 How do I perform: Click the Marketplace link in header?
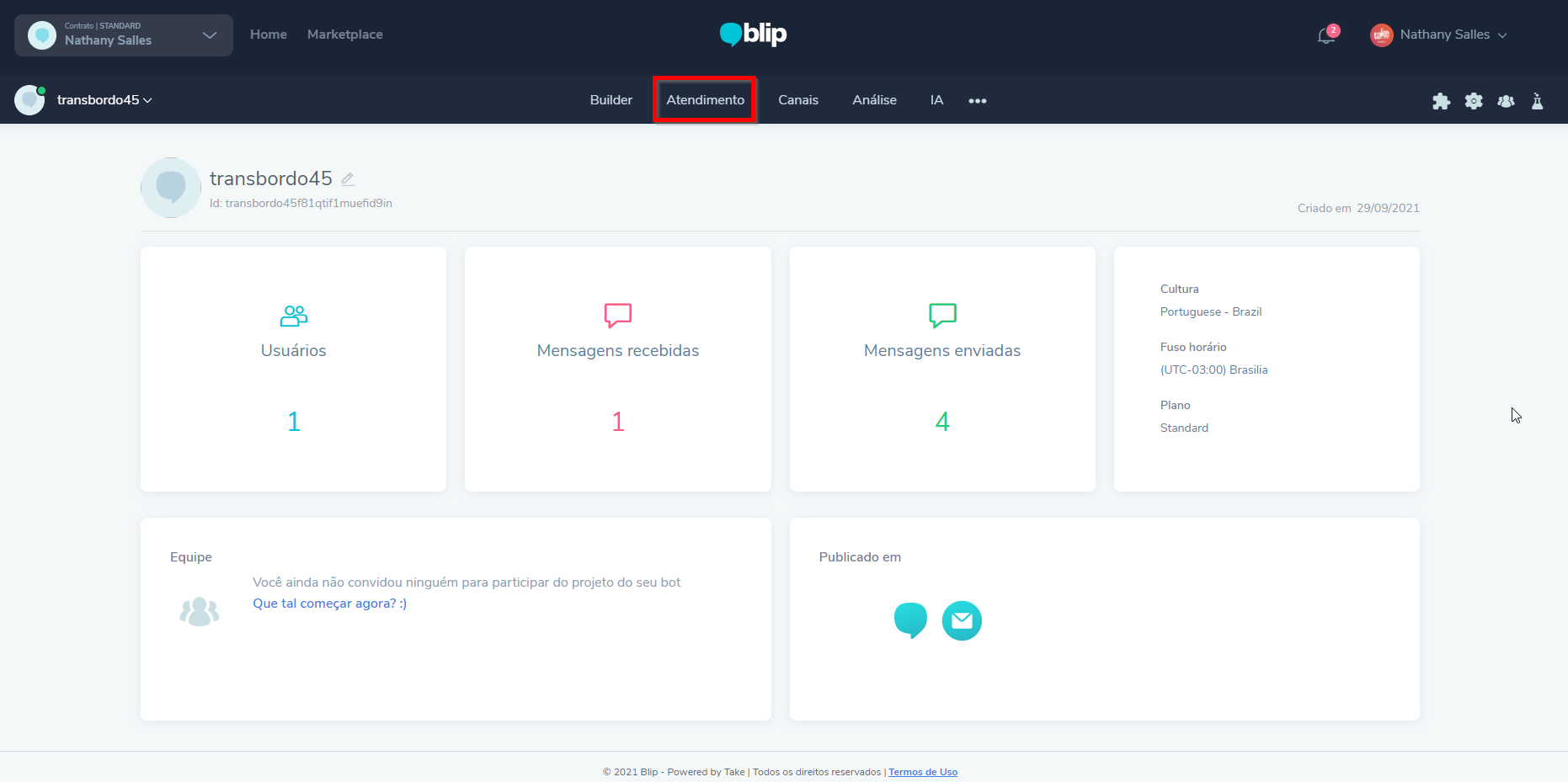[x=344, y=35]
